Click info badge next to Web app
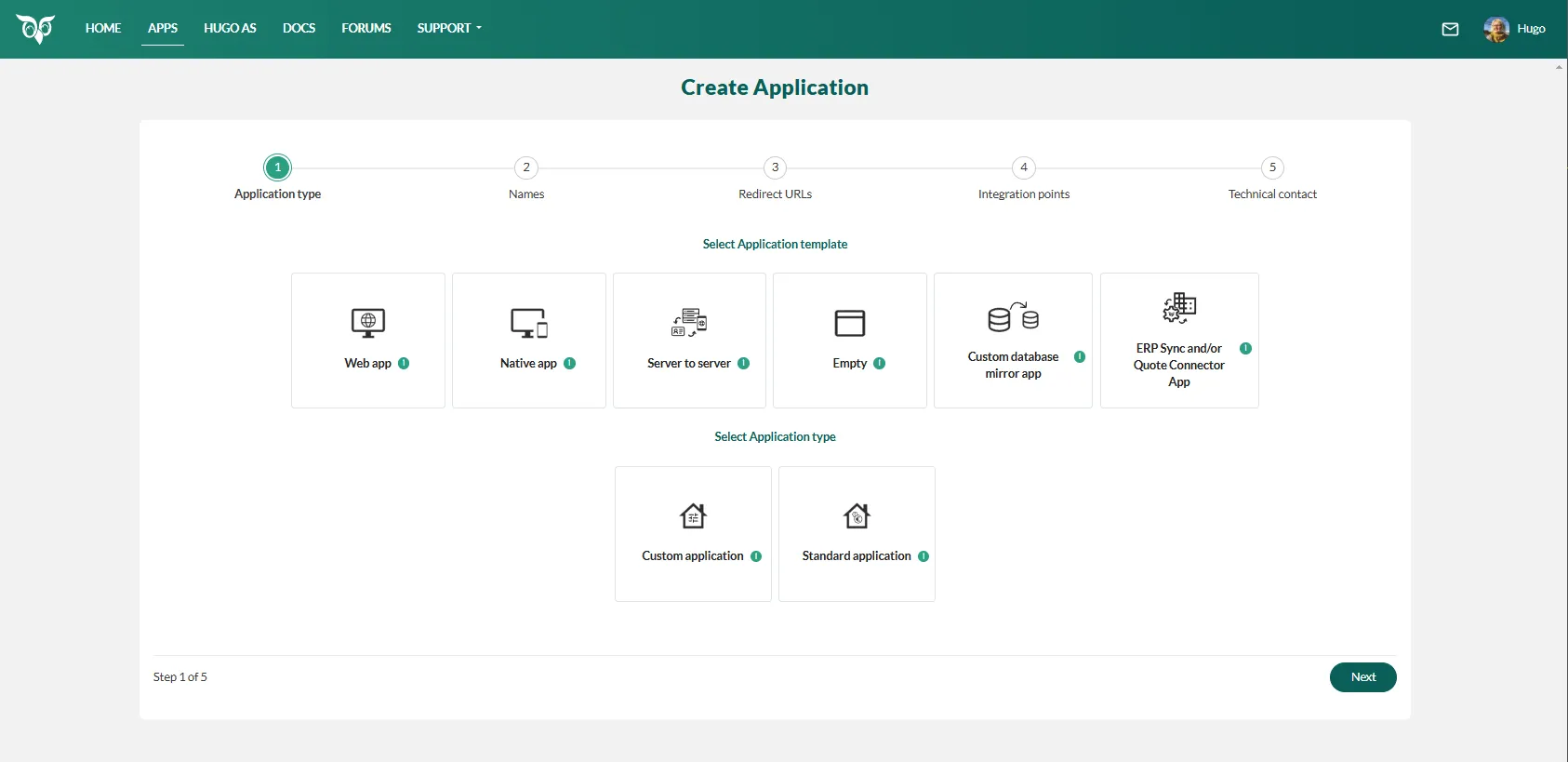The width and height of the screenshot is (1568, 762). [404, 364]
